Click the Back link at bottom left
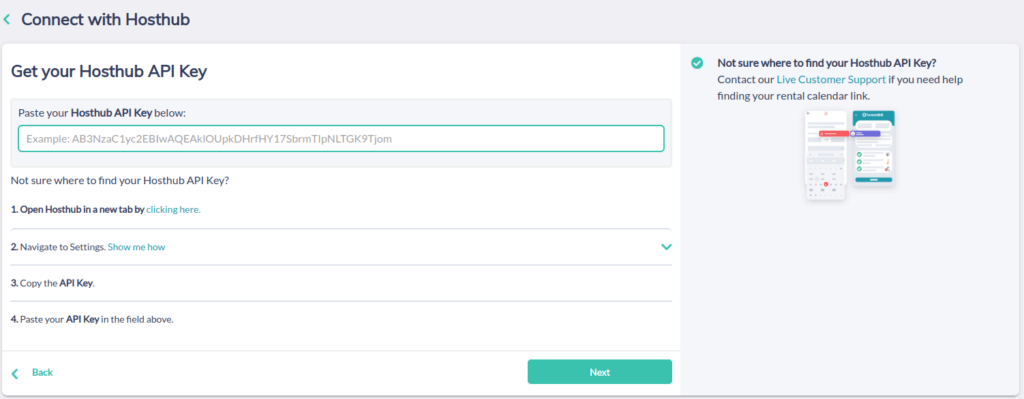 click(42, 372)
